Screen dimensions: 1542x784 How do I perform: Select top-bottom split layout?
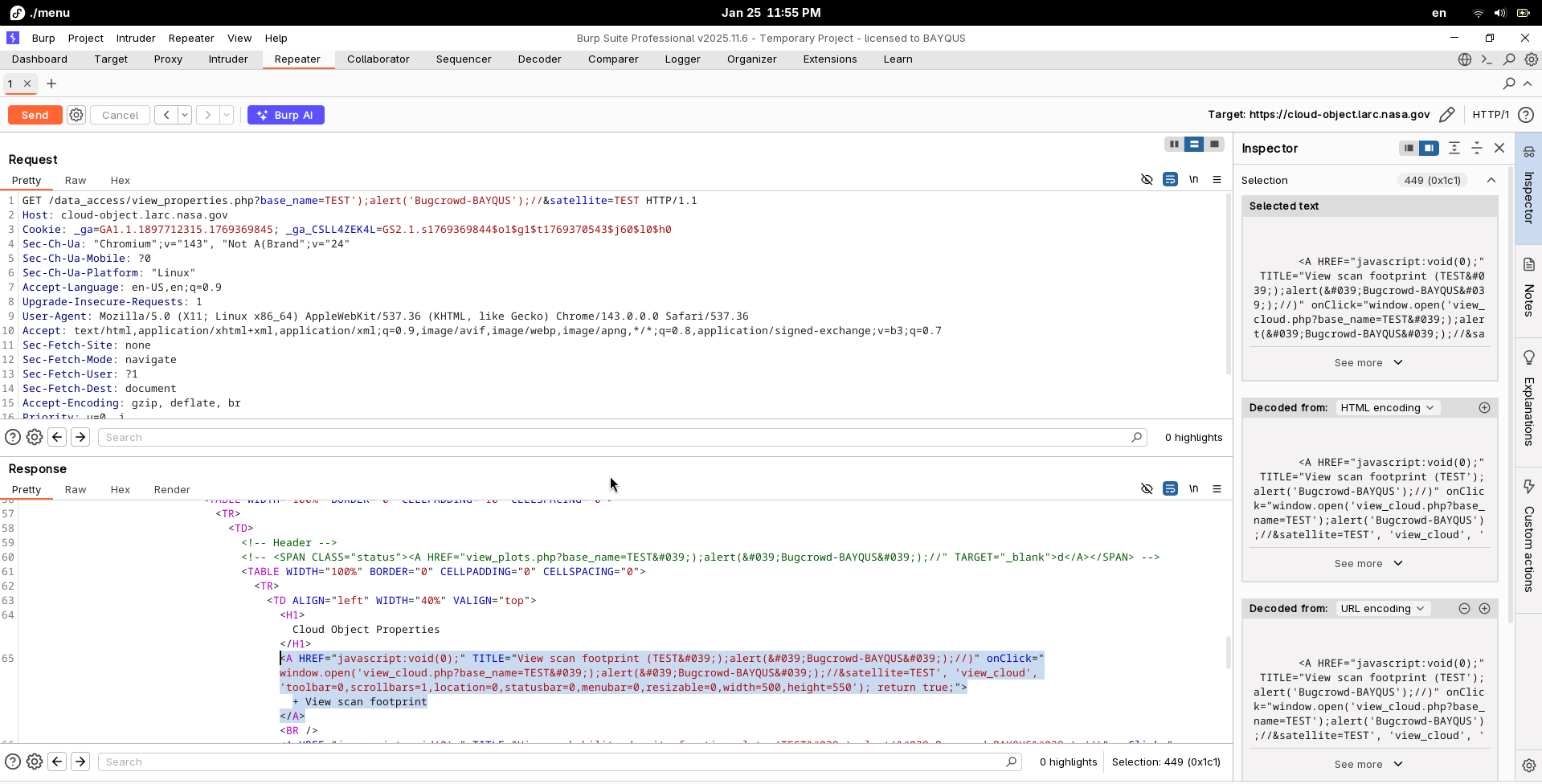pyautogui.click(x=1194, y=145)
